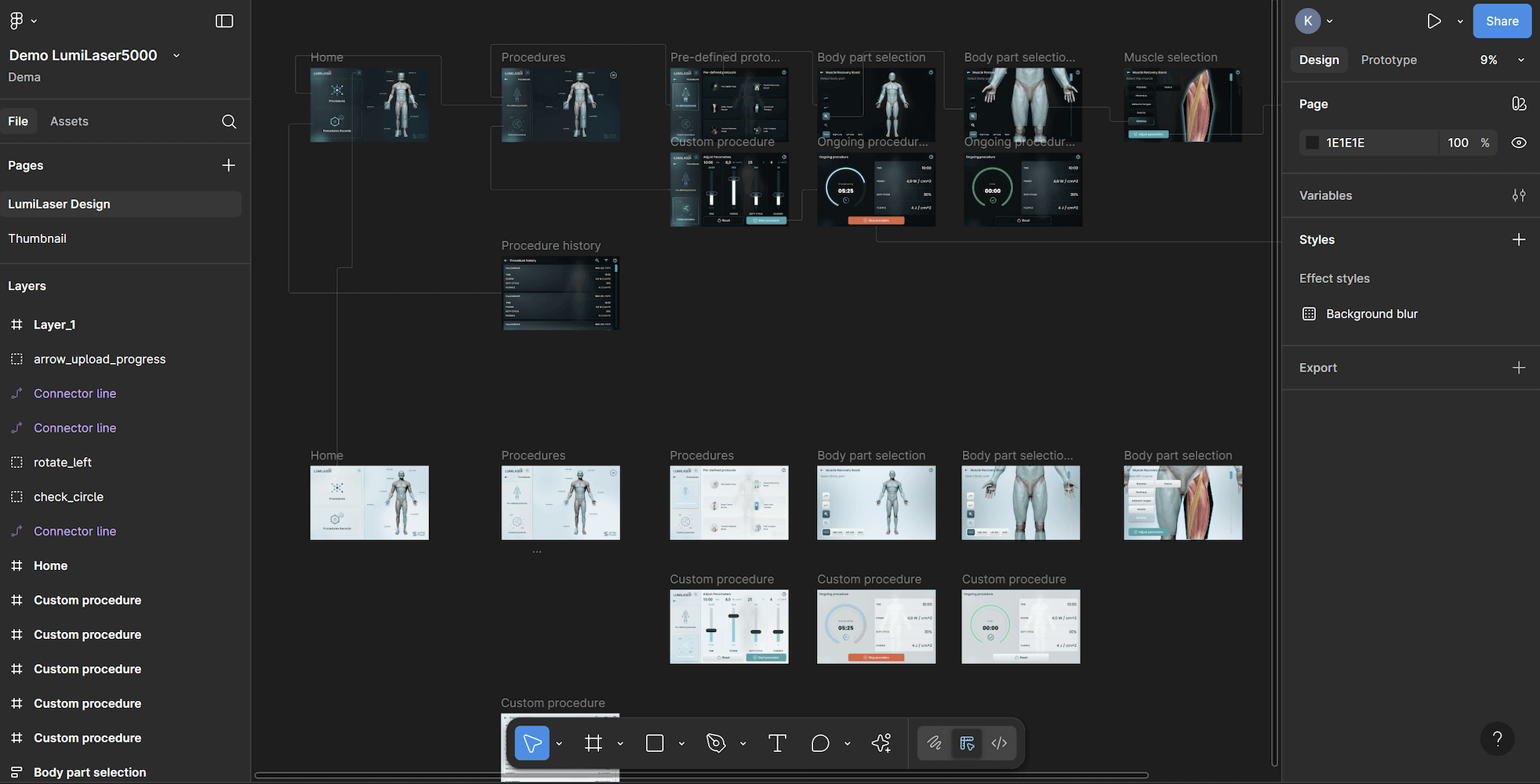Open the AI Actions sparkle tool

pos(881,743)
